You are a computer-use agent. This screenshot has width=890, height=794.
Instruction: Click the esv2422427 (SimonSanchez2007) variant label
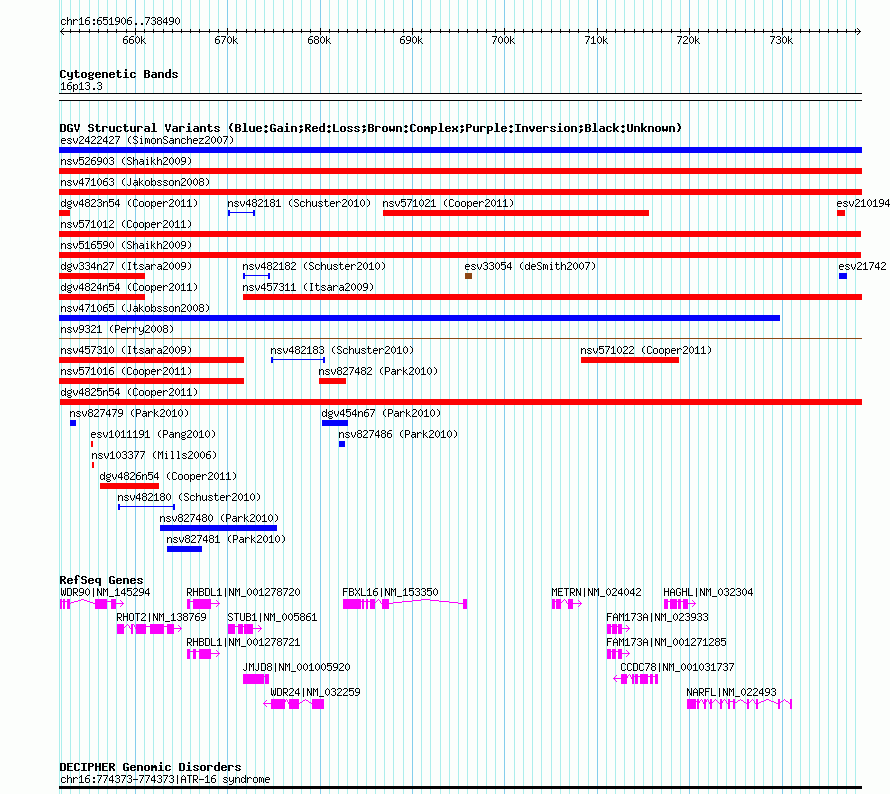point(147,140)
